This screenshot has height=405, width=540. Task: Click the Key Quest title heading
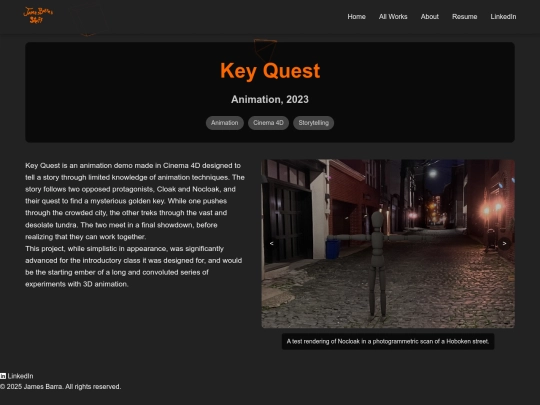270,71
